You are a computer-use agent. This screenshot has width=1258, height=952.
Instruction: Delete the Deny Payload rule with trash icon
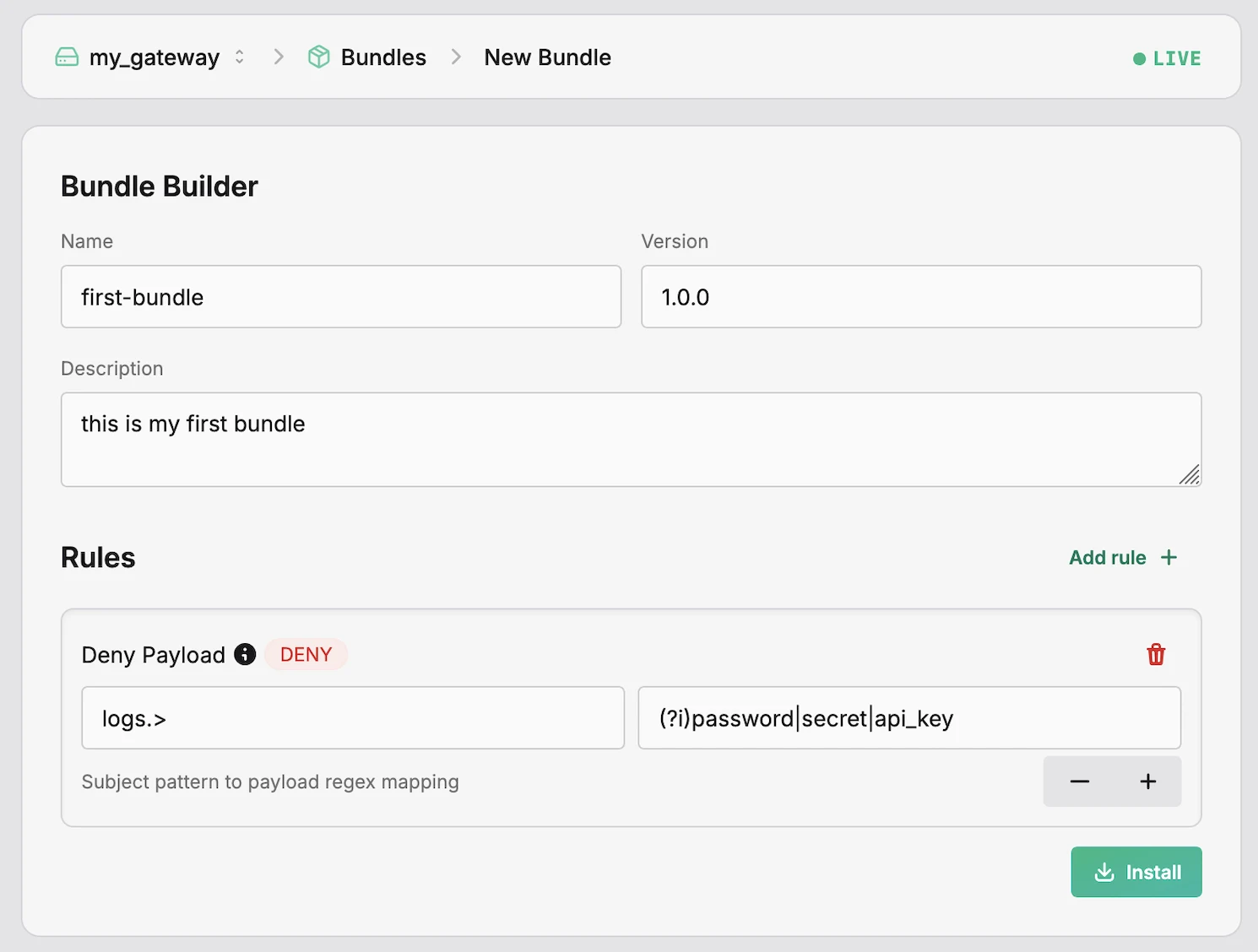click(1156, 655)
